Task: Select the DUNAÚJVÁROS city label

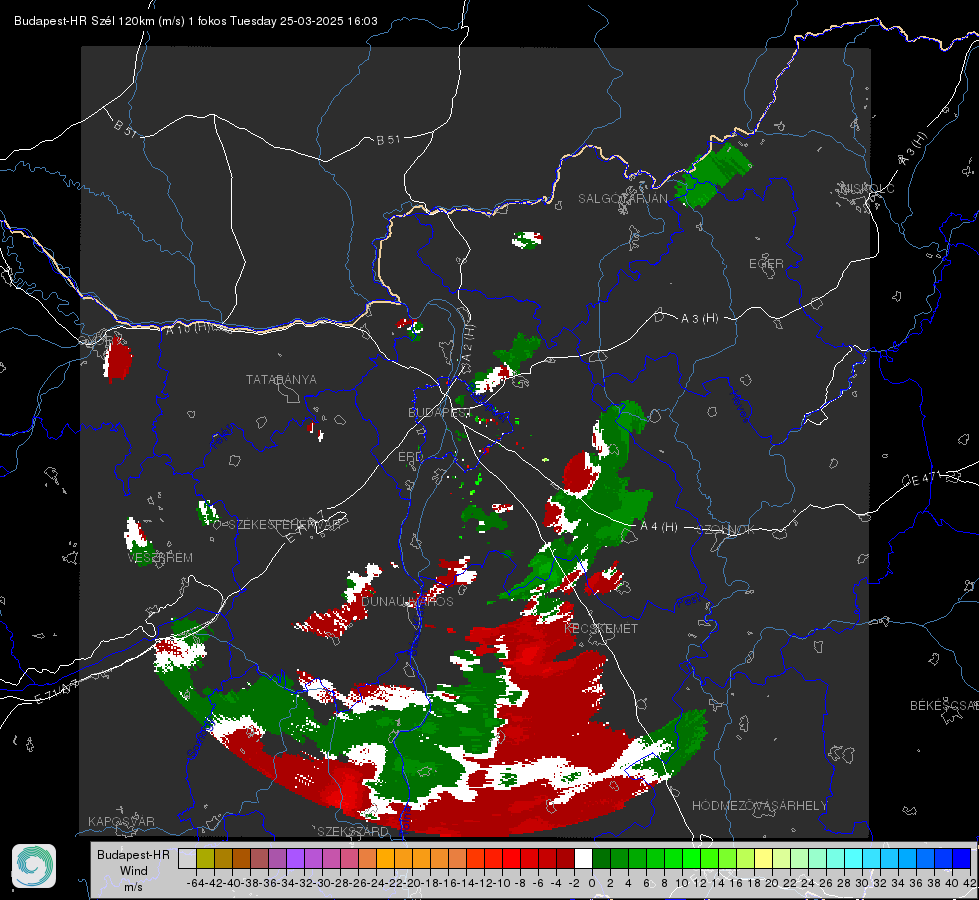Action: pyautogui.click(x=407, y=601)
